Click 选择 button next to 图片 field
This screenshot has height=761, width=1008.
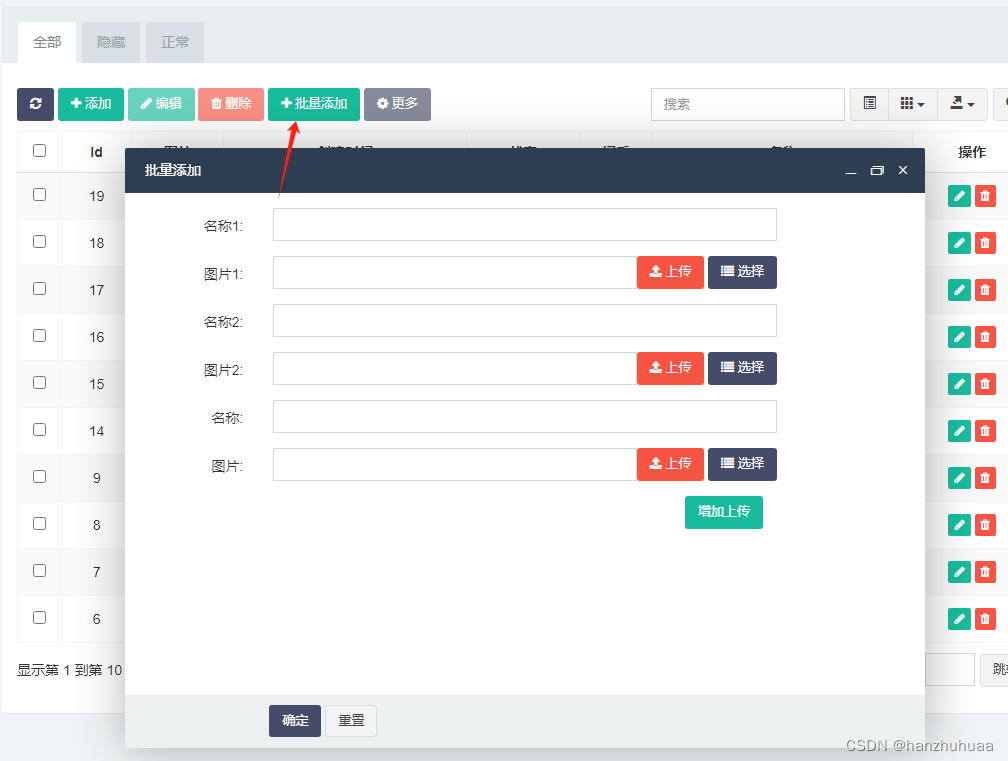(742, 464)
